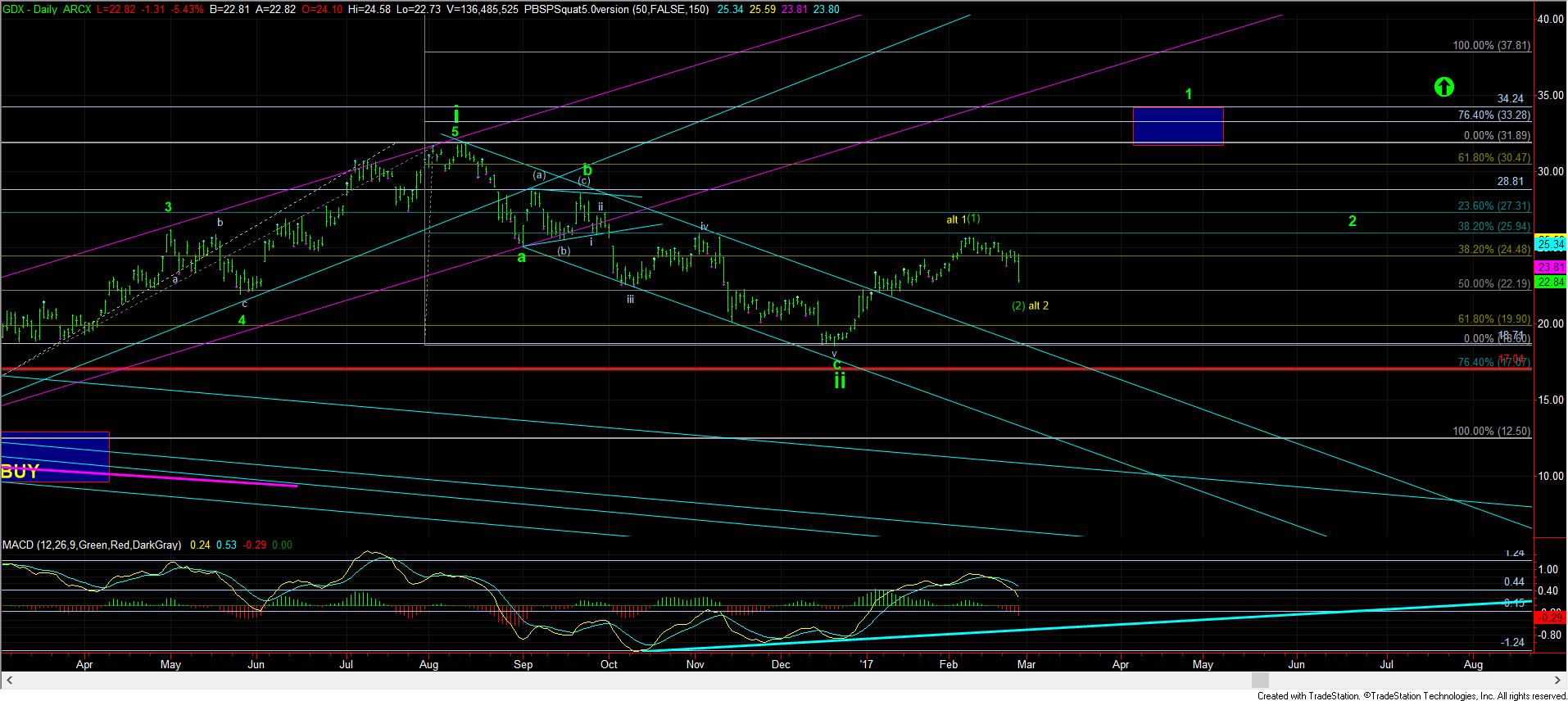Click the 38.20% (24.48) Fibonacci label
Image resolution: width=1568 pixels, height=701 pixels.
(1493, 250)
